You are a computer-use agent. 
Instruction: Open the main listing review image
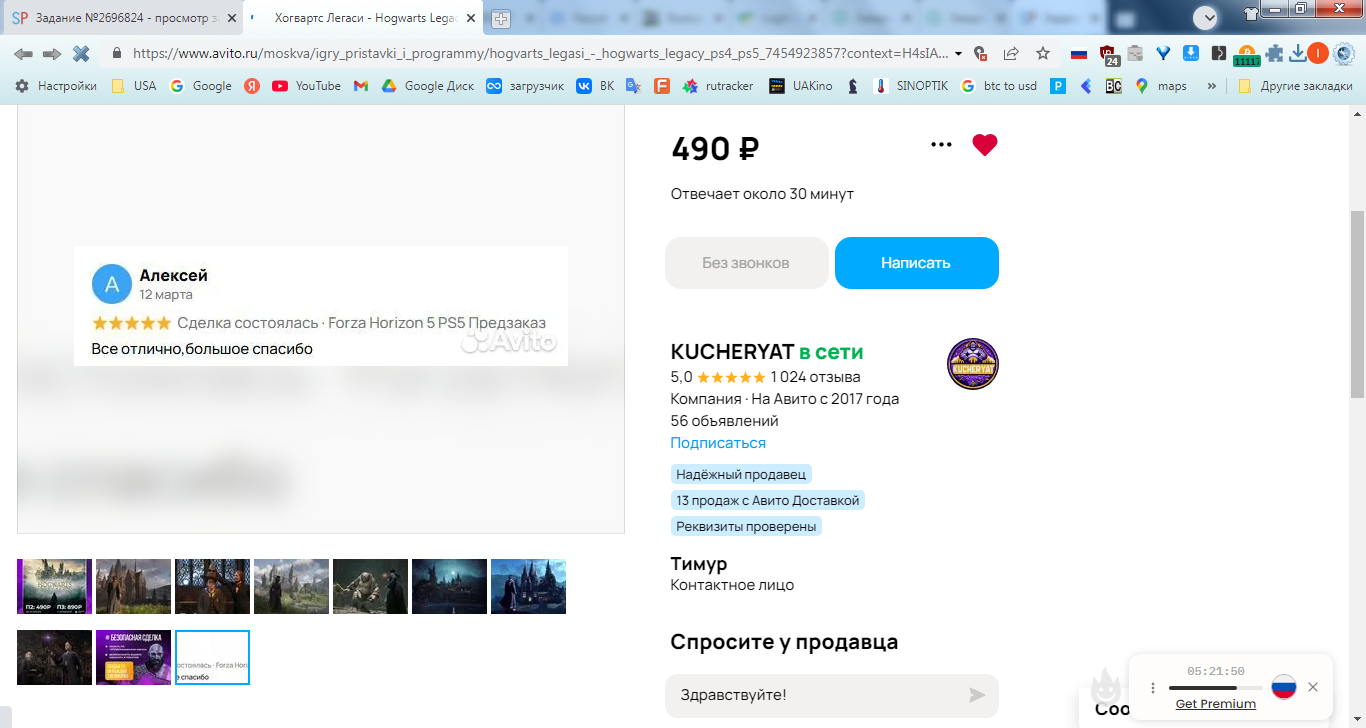click(321, 306)
